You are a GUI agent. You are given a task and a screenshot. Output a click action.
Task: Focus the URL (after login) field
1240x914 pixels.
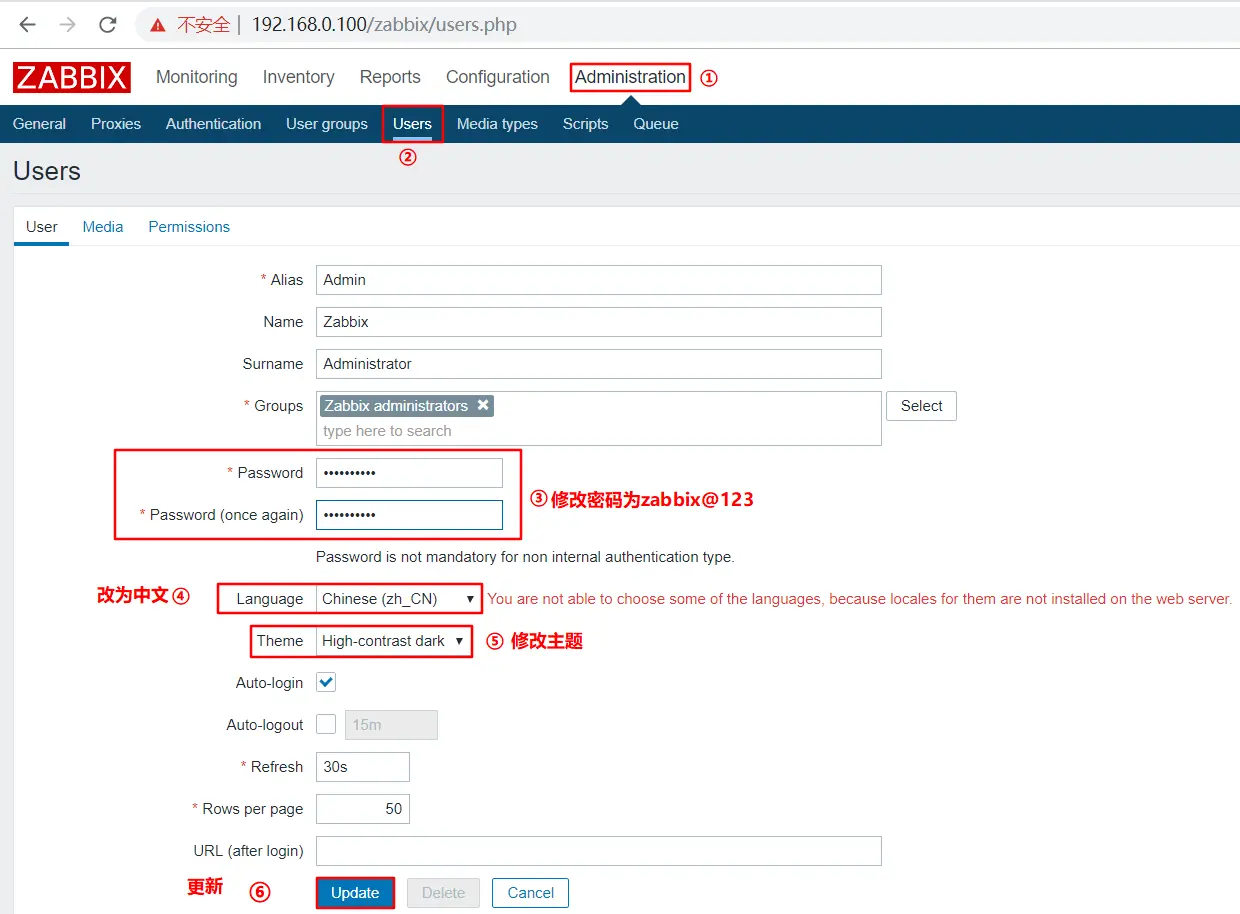(x=598, y=851)
